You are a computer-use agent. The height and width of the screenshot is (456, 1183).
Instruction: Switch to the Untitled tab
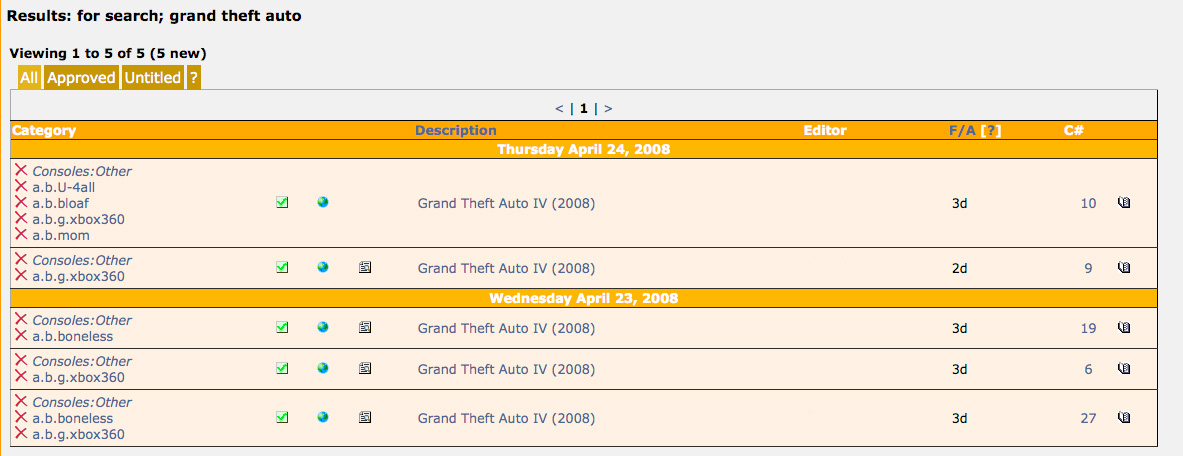click(152, 78)
